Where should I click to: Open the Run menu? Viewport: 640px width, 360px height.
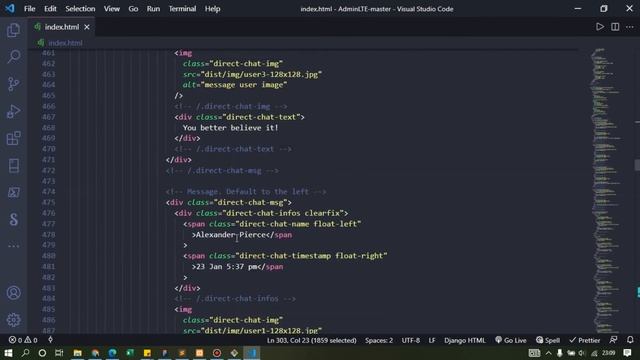coord(153,9)
